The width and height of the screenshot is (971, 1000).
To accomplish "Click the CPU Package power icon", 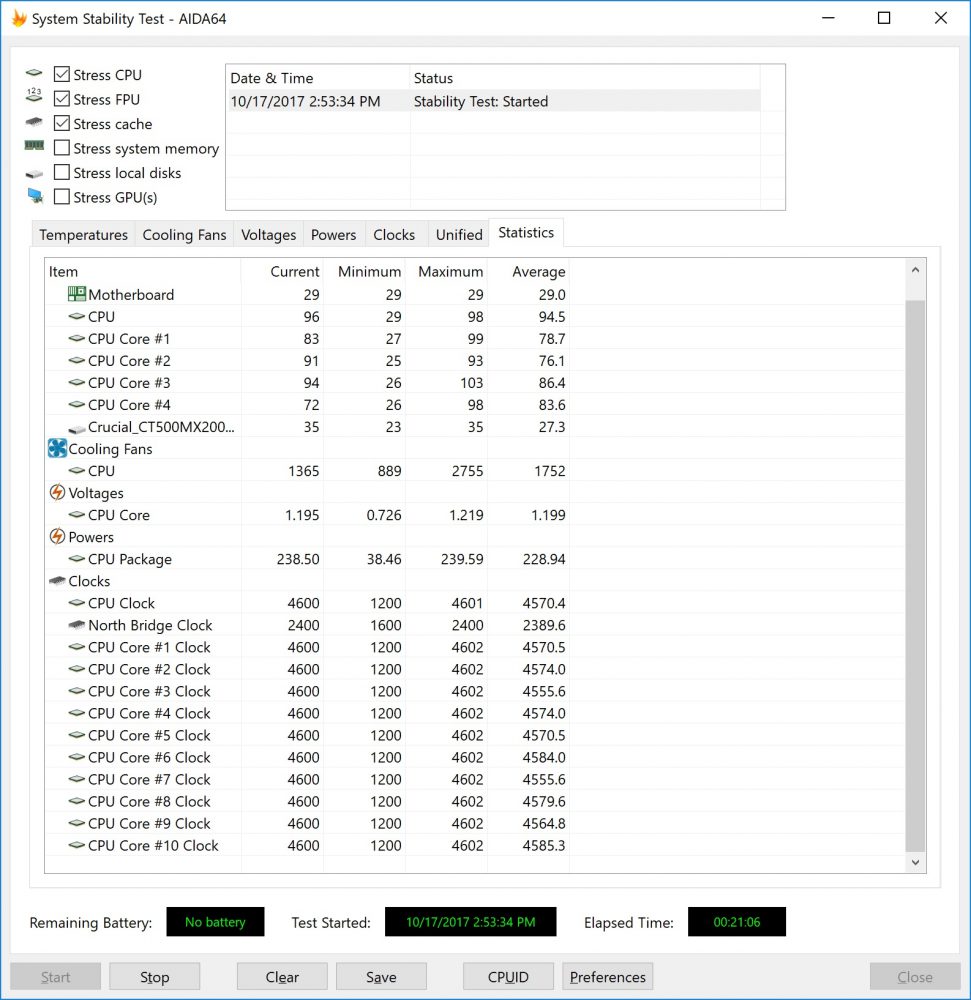I will click(x=77, y=559).
